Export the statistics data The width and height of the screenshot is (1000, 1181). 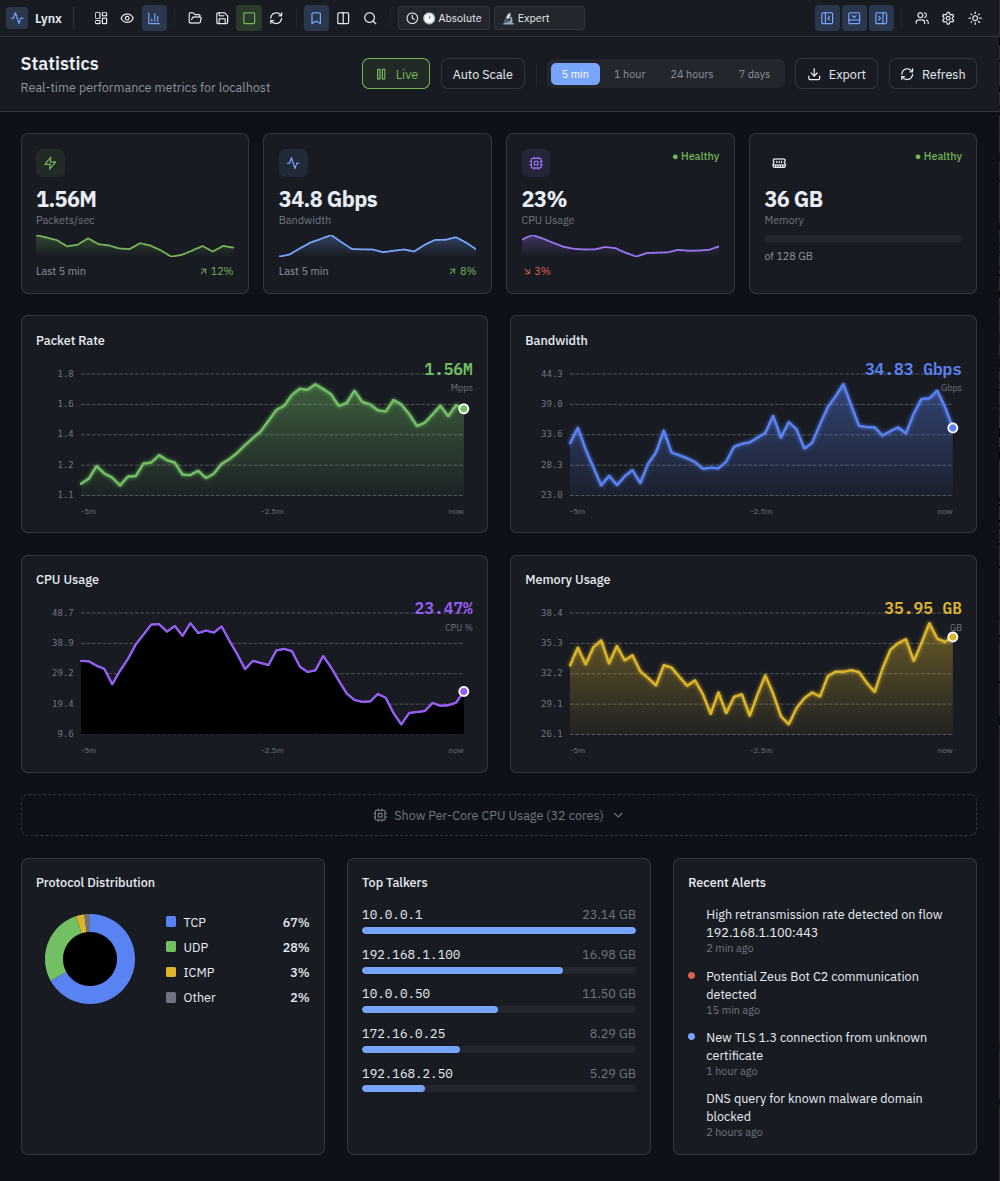tap(836, 73)
